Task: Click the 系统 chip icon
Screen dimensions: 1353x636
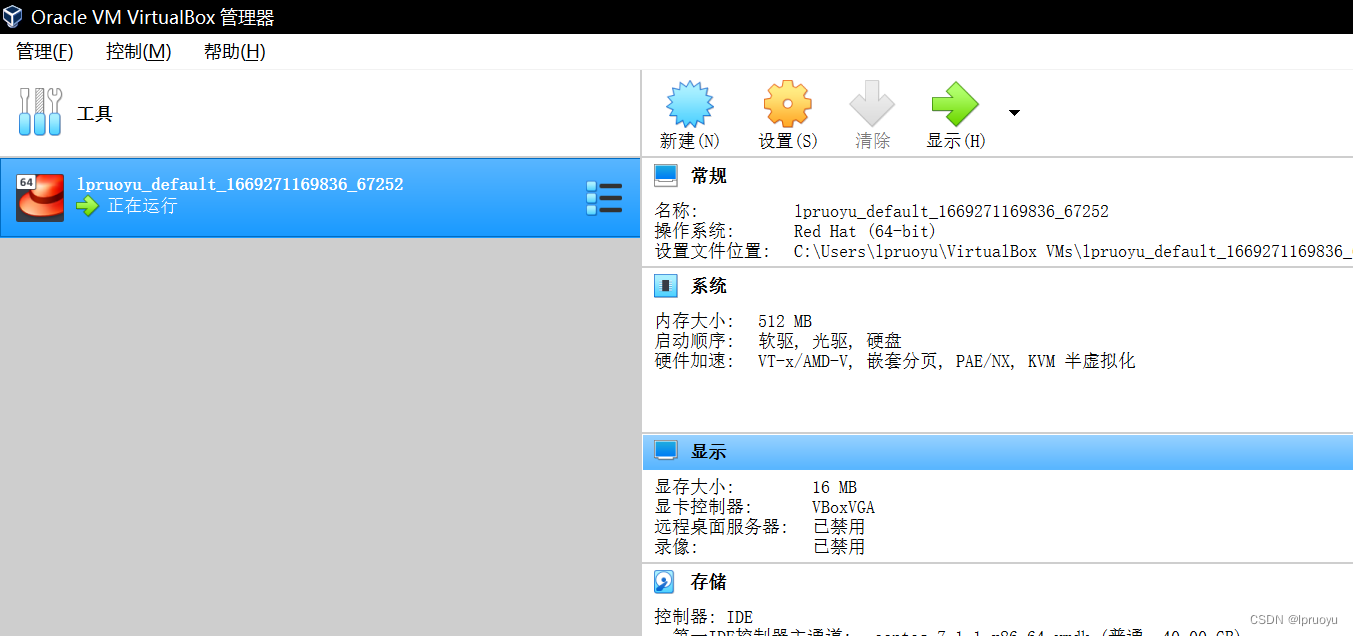Action: [666, 286]
